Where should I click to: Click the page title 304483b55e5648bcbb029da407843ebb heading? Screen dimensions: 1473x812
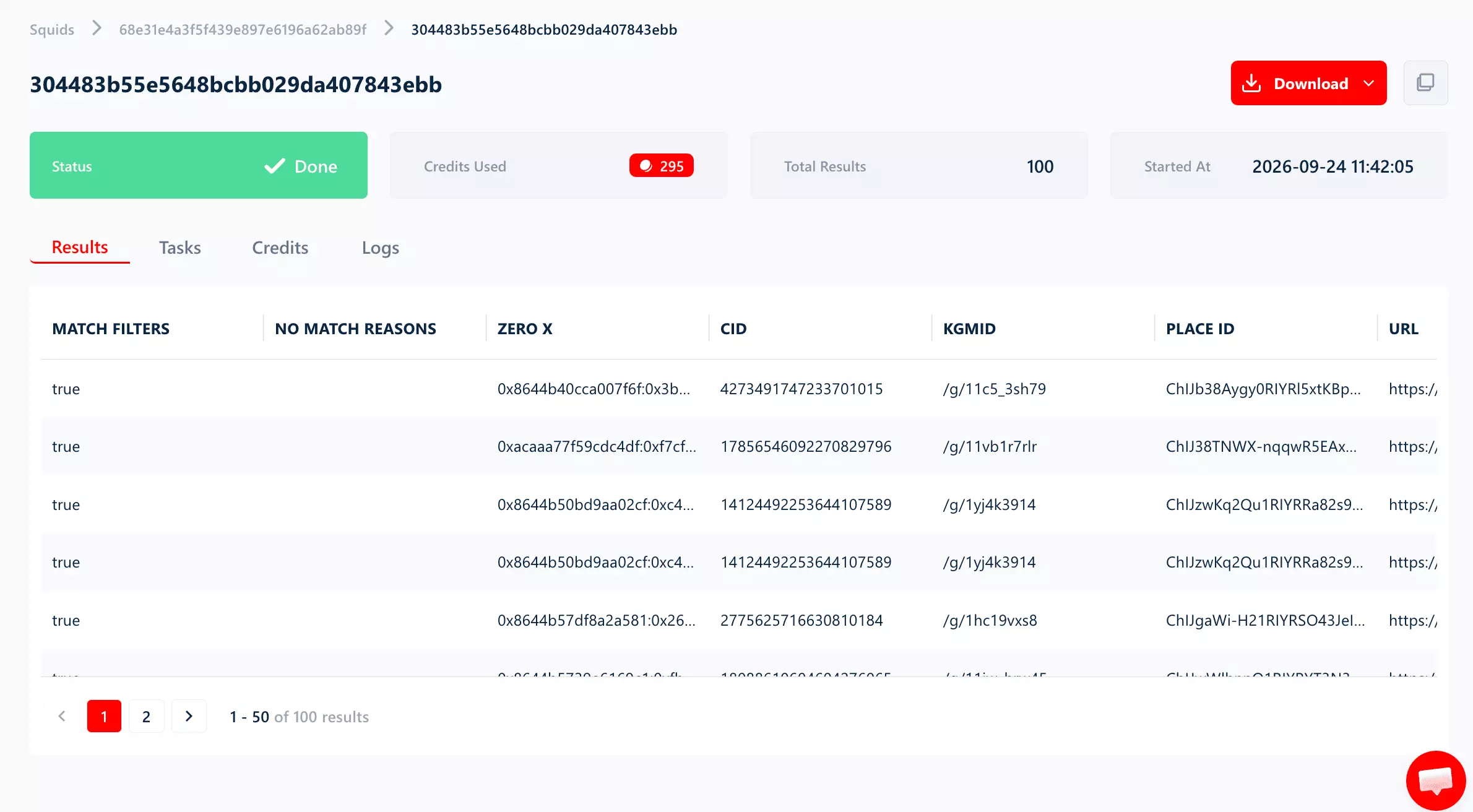click(x=236, y=84)
